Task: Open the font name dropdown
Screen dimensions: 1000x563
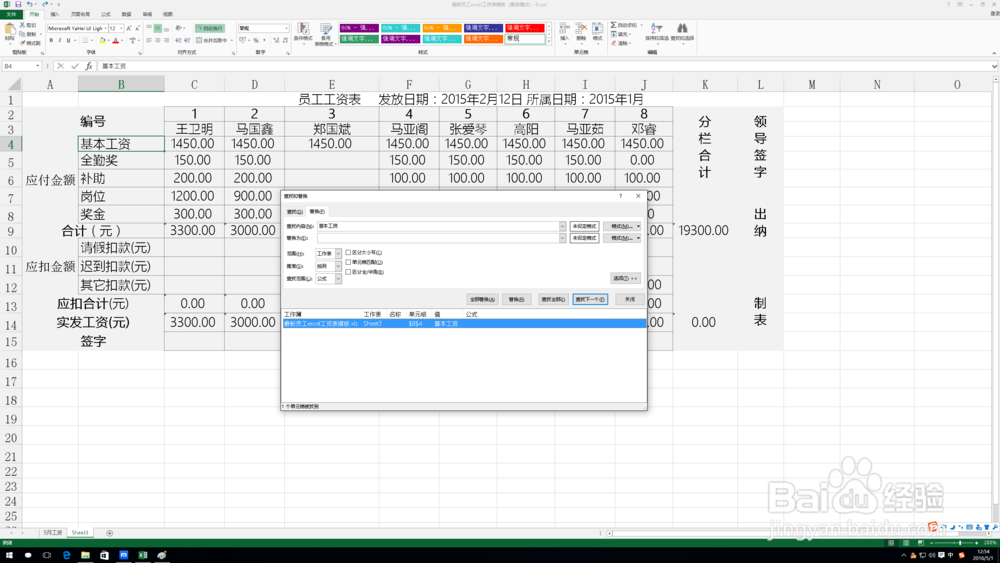Action: point(105,28)
